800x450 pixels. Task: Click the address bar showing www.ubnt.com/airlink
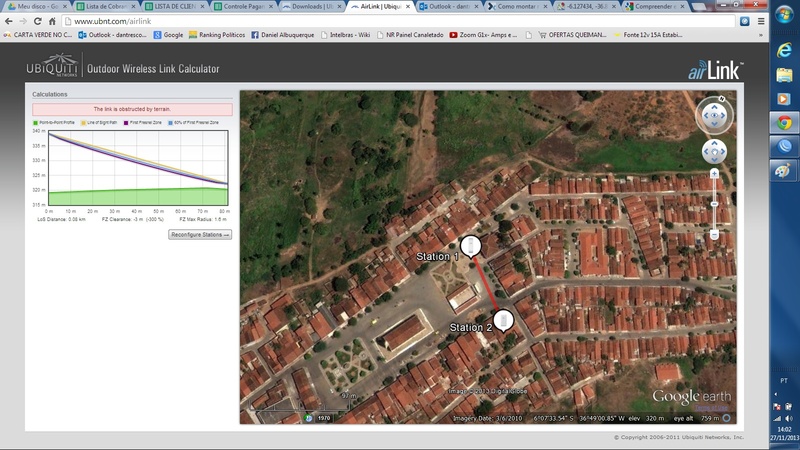click(x=398, y=21)
